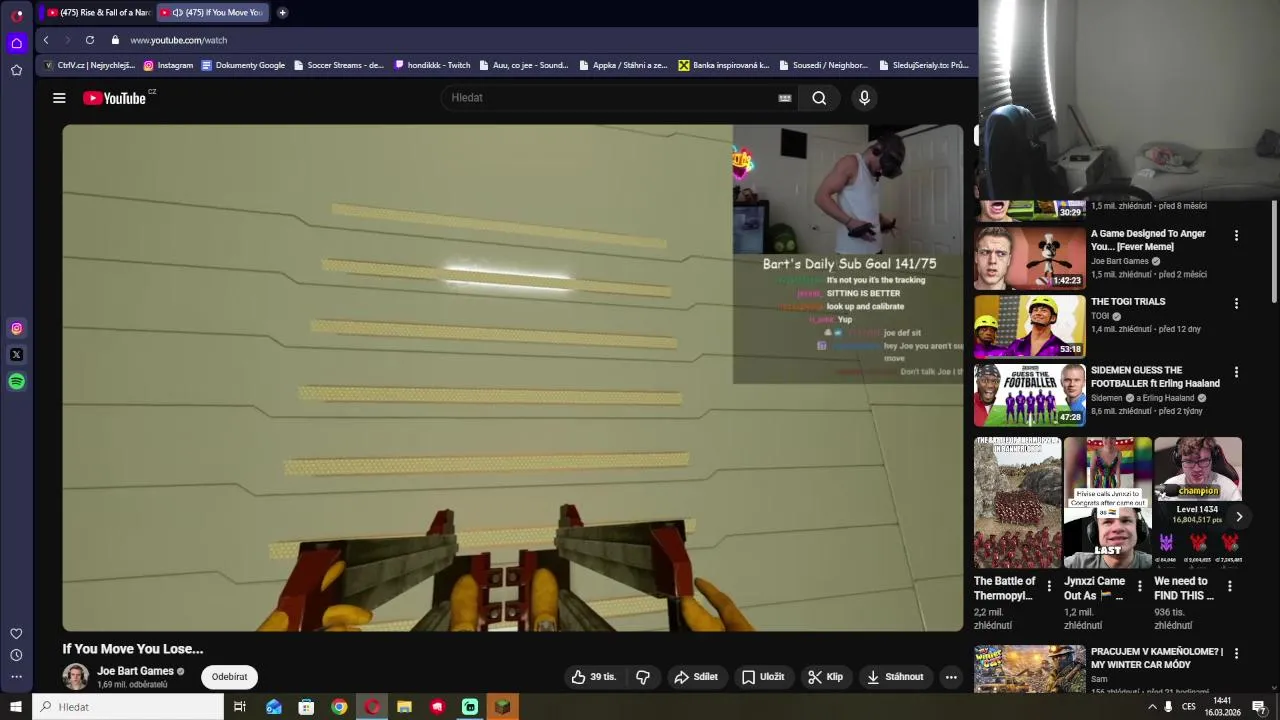The width and height of the screenshot is (1280, 720).
Task: Create a clip with the Klip button
Action: coord(826,677)
